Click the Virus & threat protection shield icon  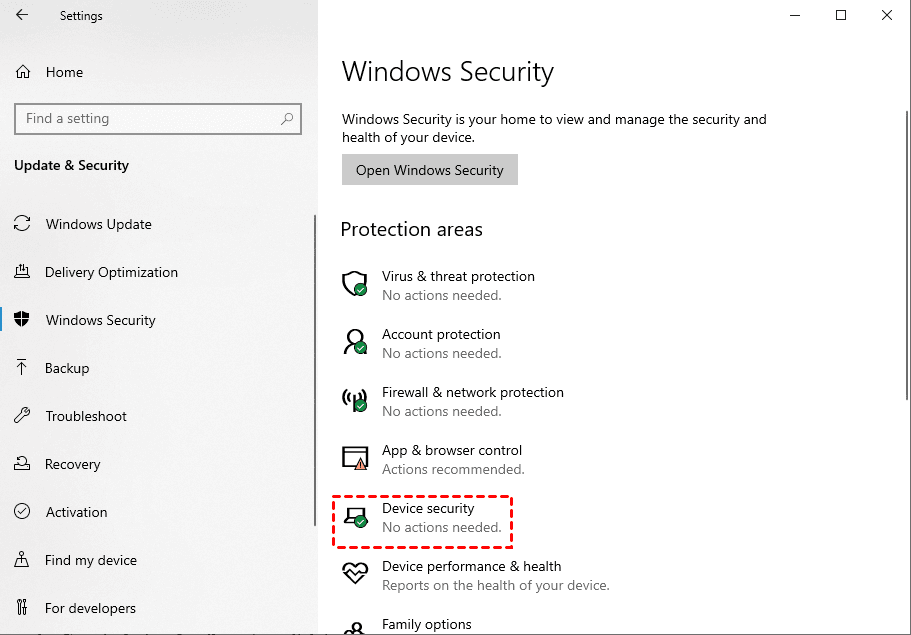355,284
